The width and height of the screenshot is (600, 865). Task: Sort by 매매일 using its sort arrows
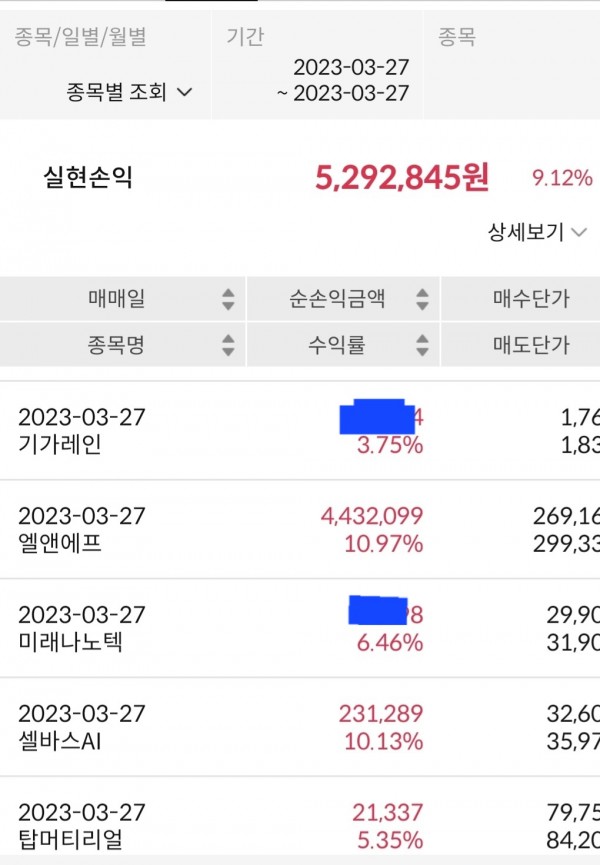(228, 298)
